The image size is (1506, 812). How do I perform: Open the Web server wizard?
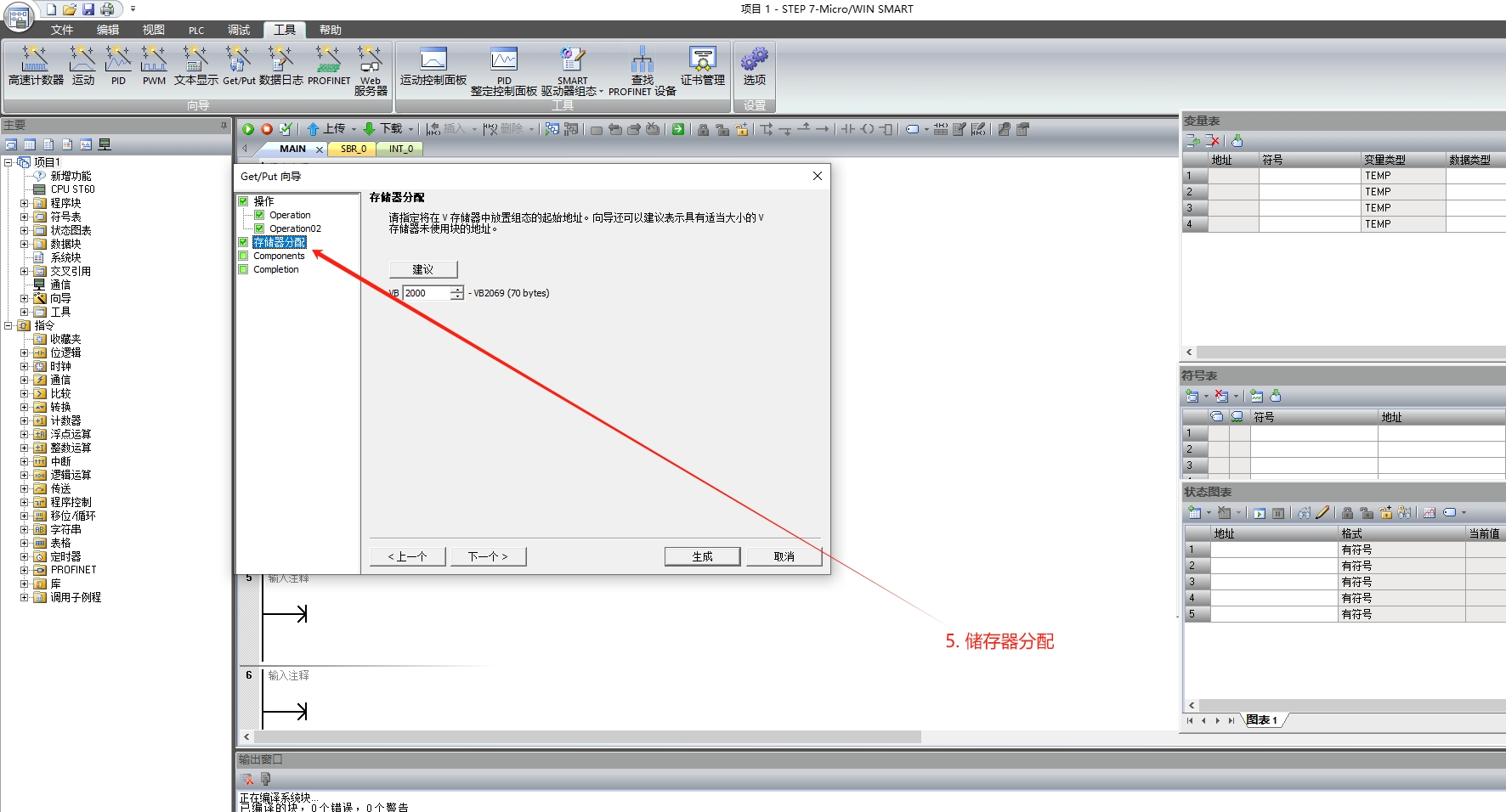(x=371, y=65)
